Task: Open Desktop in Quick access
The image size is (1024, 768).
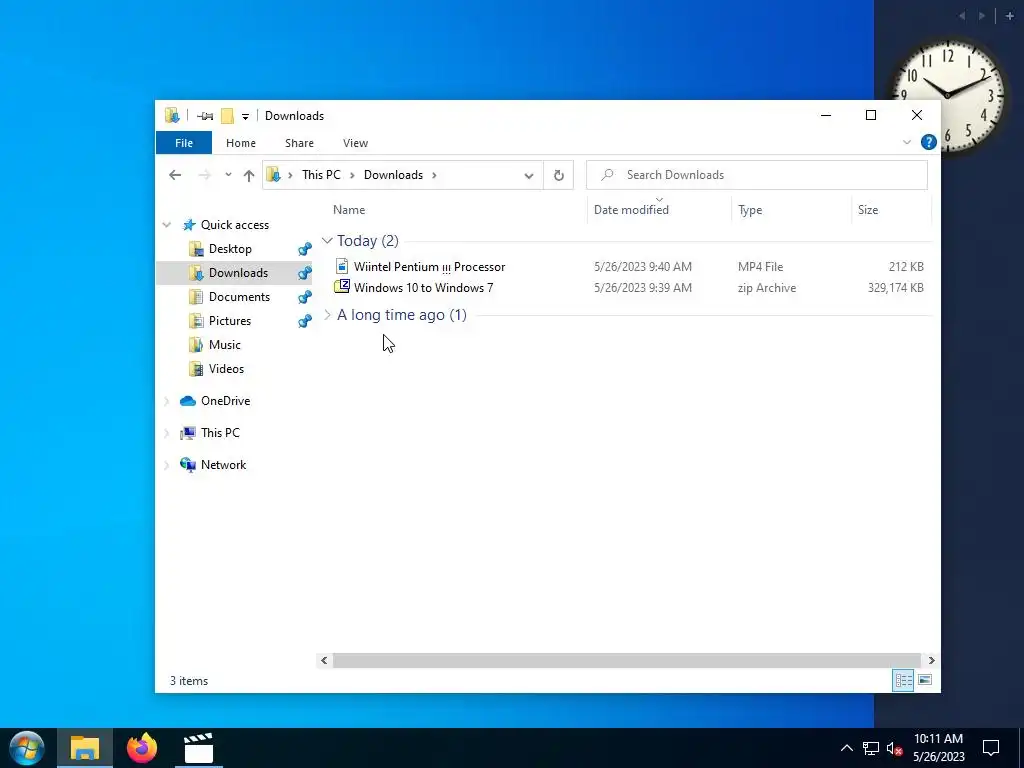Action: pyautogui.click(x=230, y=249)
